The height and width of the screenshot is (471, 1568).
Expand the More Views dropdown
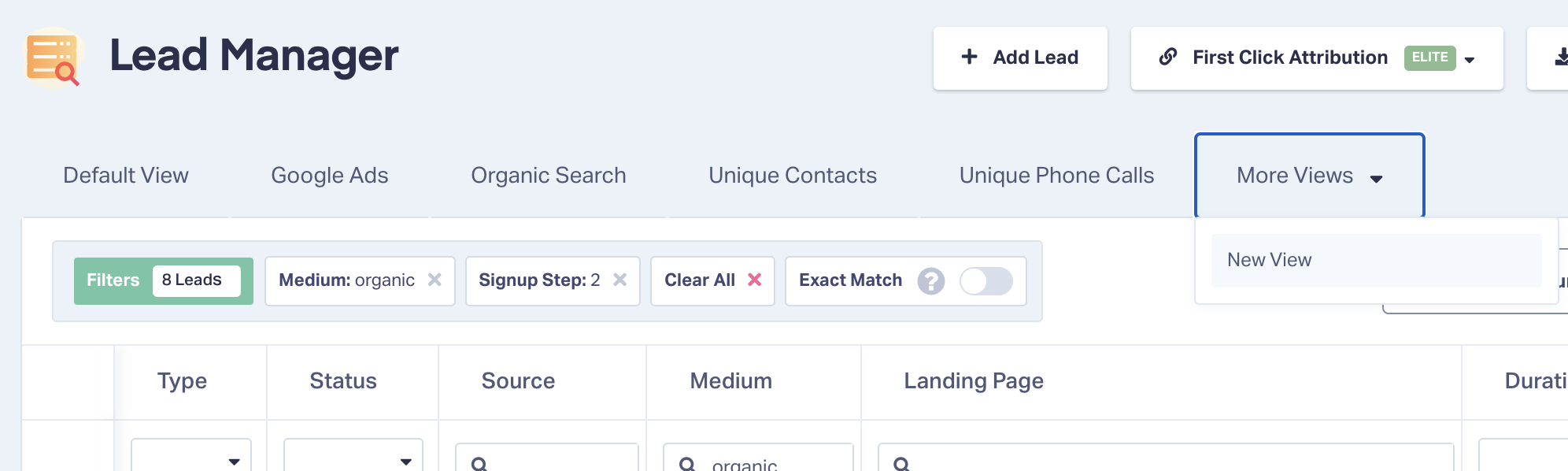[x=1308, y=175]
